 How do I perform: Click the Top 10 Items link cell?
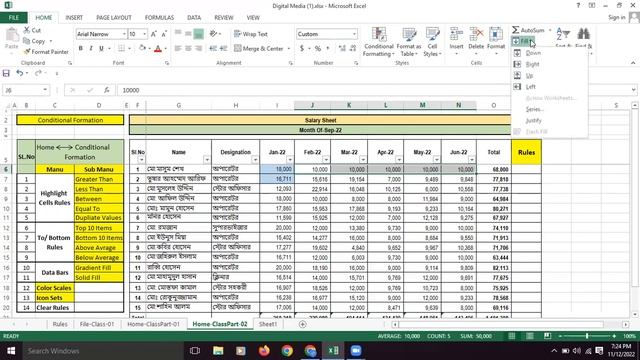pos(98,228)
